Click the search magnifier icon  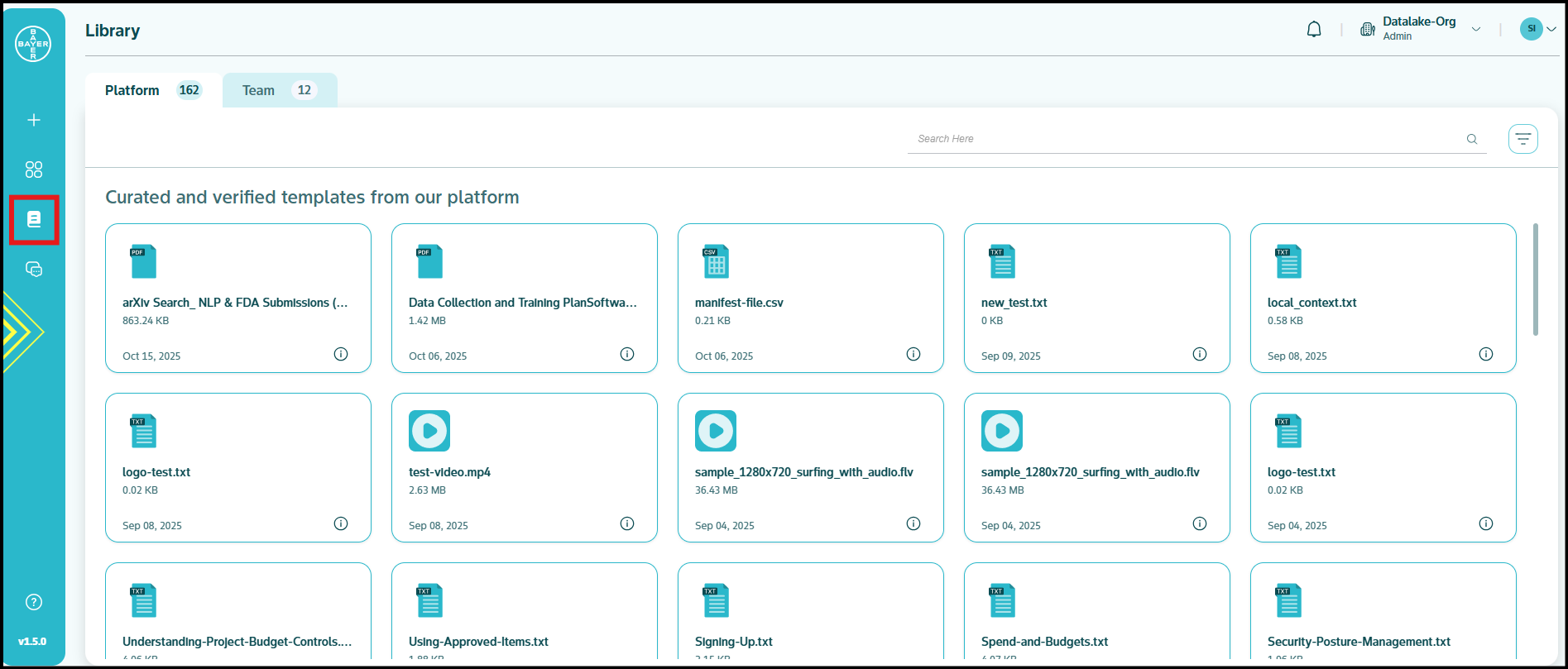point(1472,139)
